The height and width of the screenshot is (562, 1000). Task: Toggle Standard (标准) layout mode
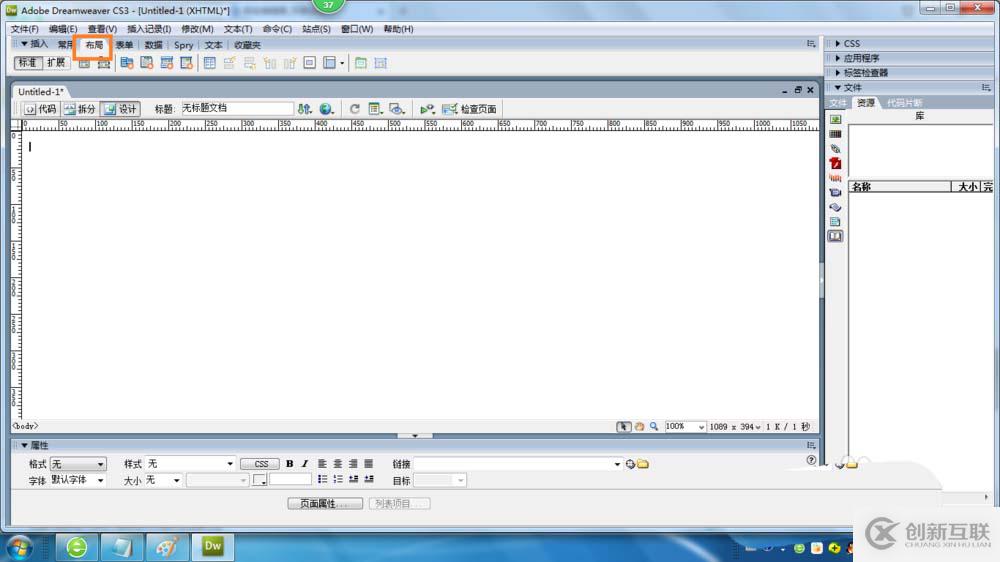point(28,63)
